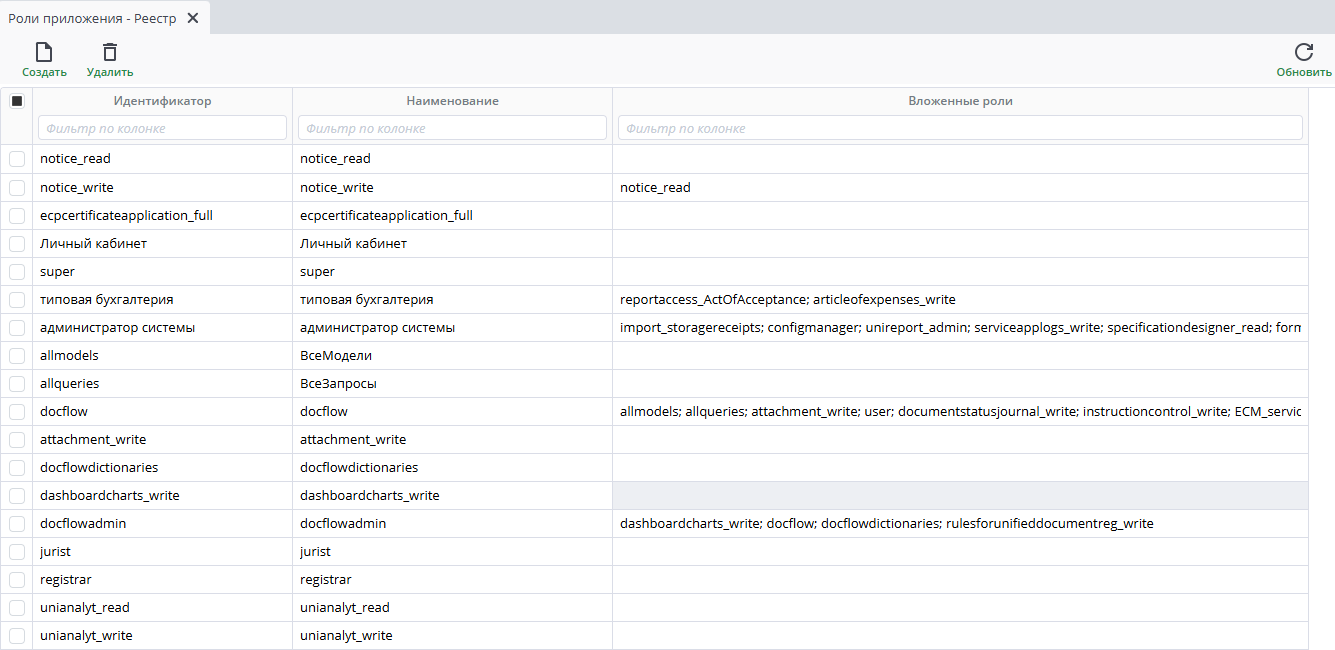Sort by the Наименование column header
The width and height of the screenshot is (1335, 650).
(452, 101)
